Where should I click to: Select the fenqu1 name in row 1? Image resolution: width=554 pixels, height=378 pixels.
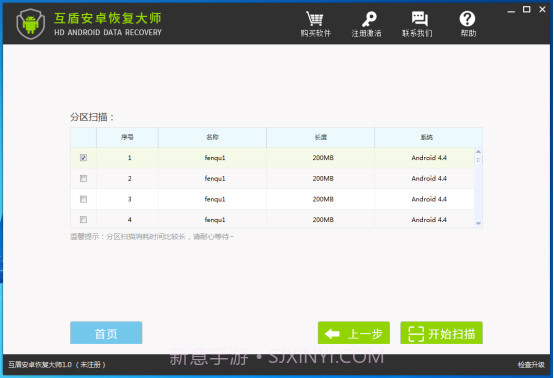215,158
